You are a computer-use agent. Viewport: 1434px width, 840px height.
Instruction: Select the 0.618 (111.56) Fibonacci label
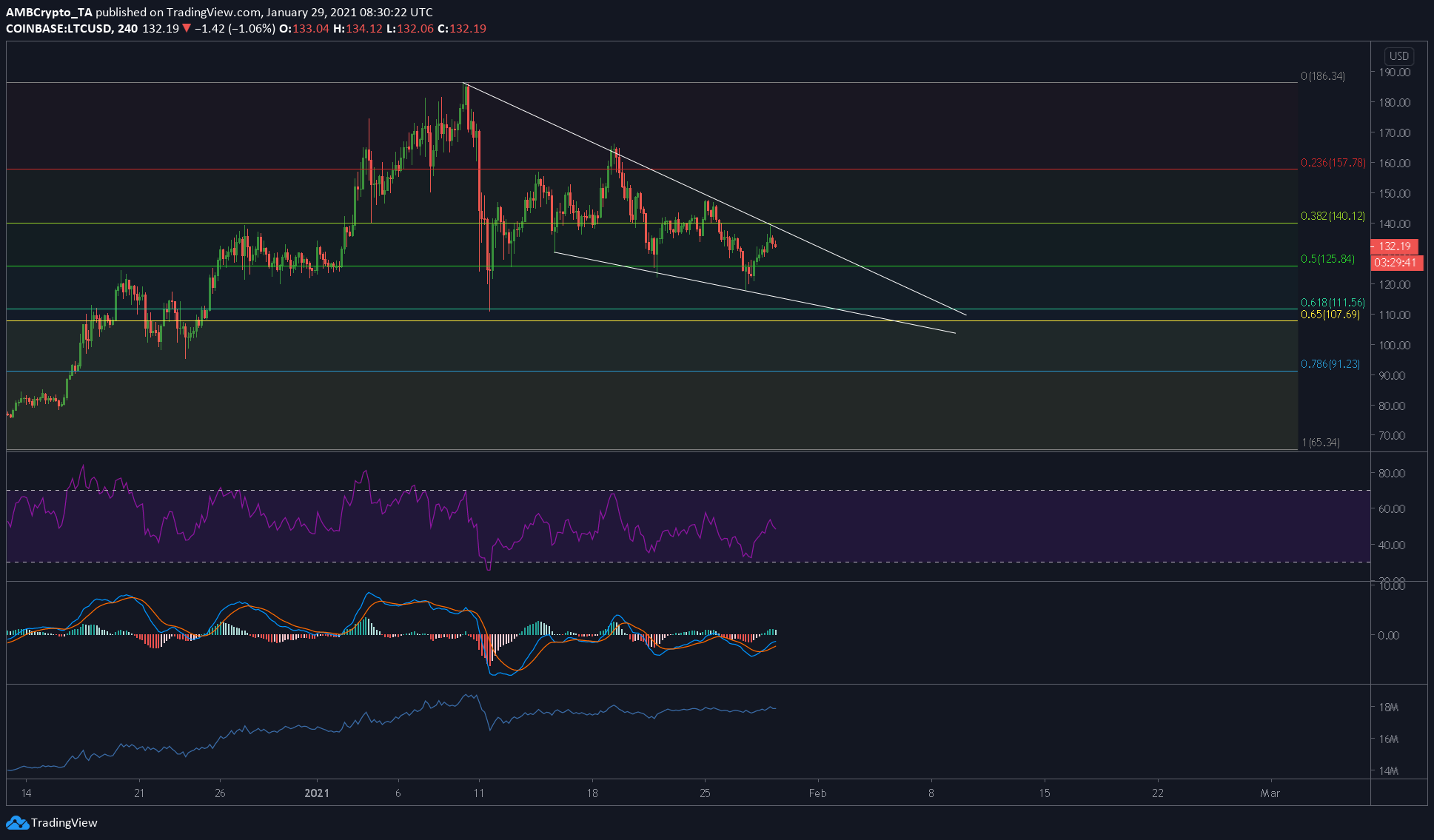1333,303
